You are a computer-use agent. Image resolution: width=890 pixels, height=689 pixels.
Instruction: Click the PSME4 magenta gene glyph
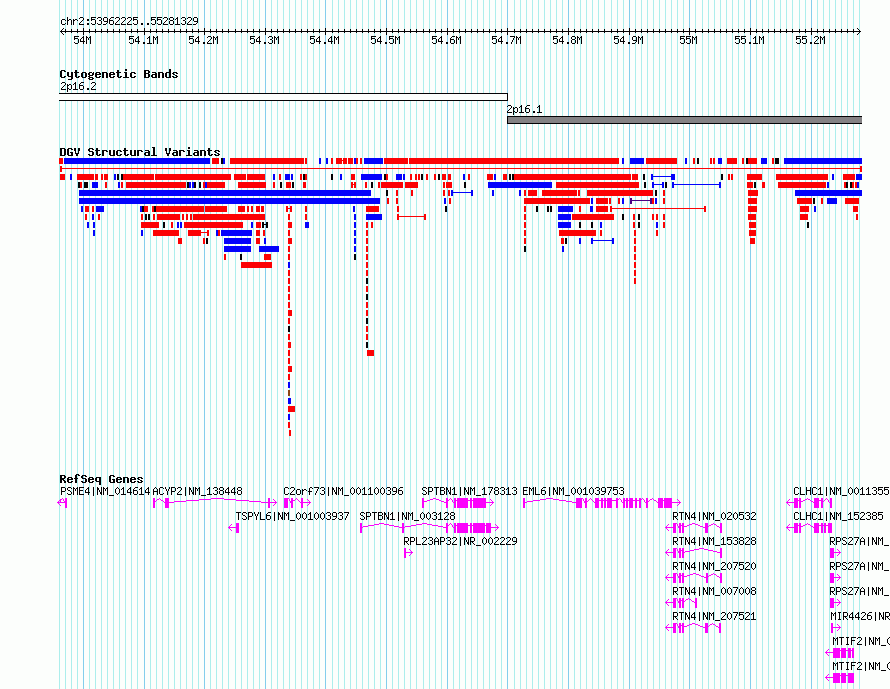click(x=62, y=503)
